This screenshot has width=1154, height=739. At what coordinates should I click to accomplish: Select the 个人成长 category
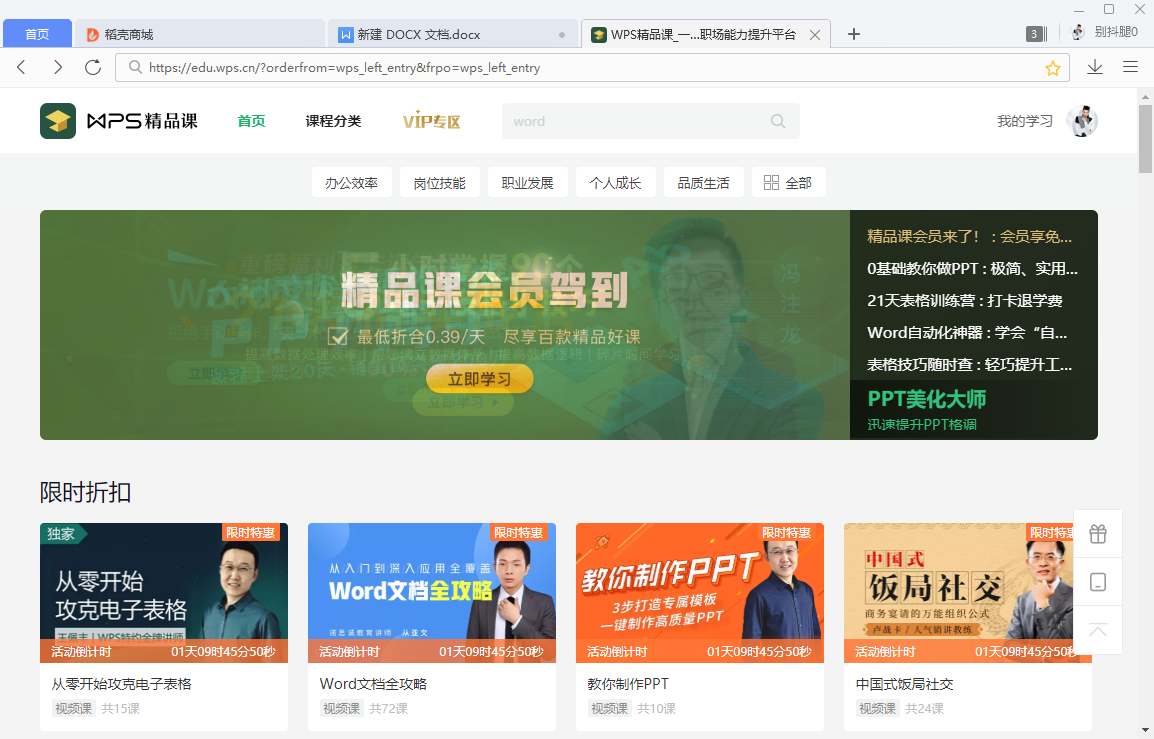pos(615,183)
